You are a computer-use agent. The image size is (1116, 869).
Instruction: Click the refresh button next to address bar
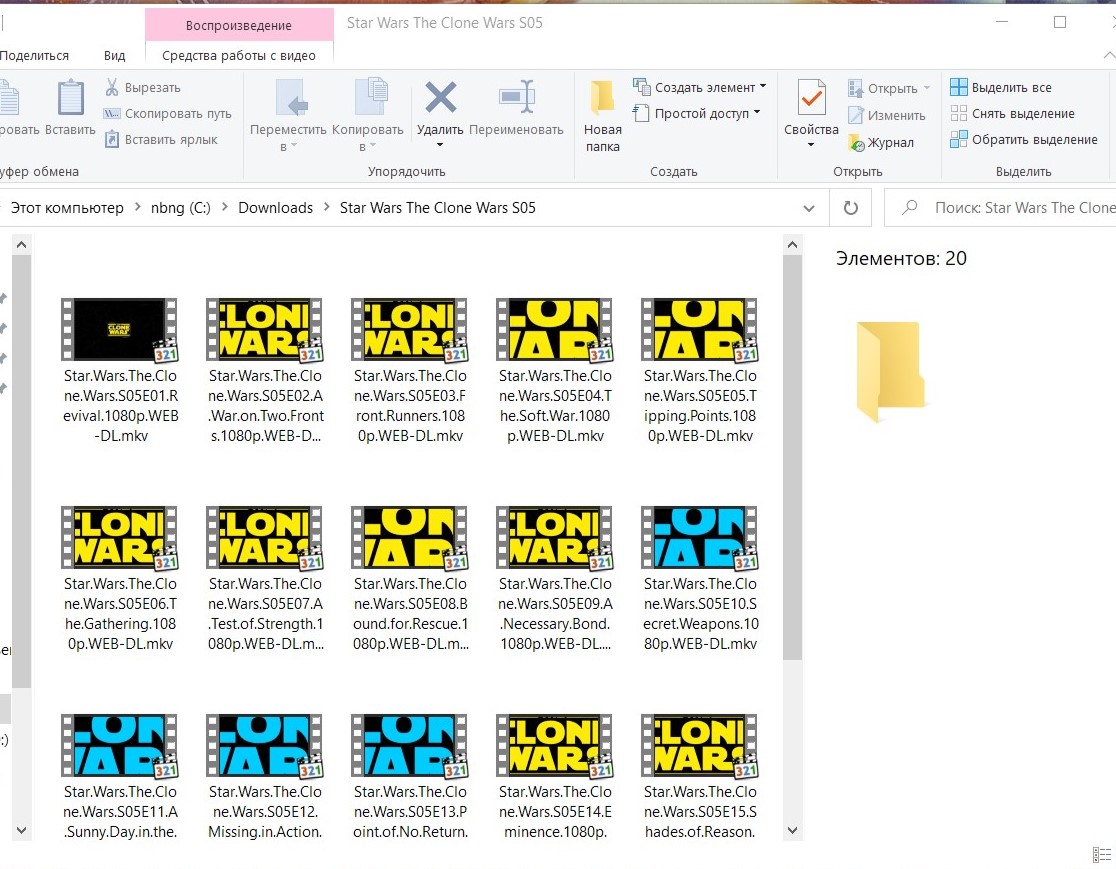851,208
